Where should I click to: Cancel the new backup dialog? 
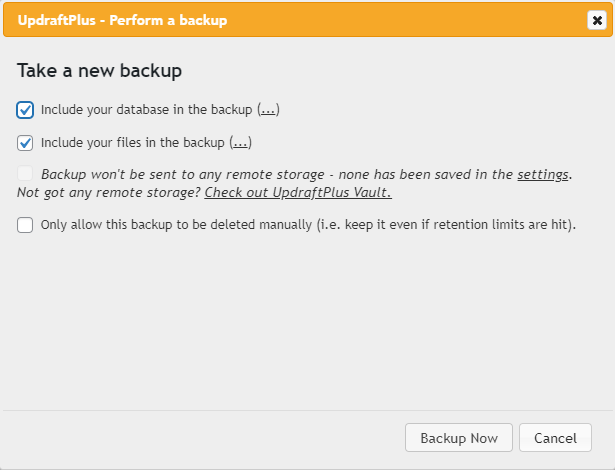(x=555, y=438)
